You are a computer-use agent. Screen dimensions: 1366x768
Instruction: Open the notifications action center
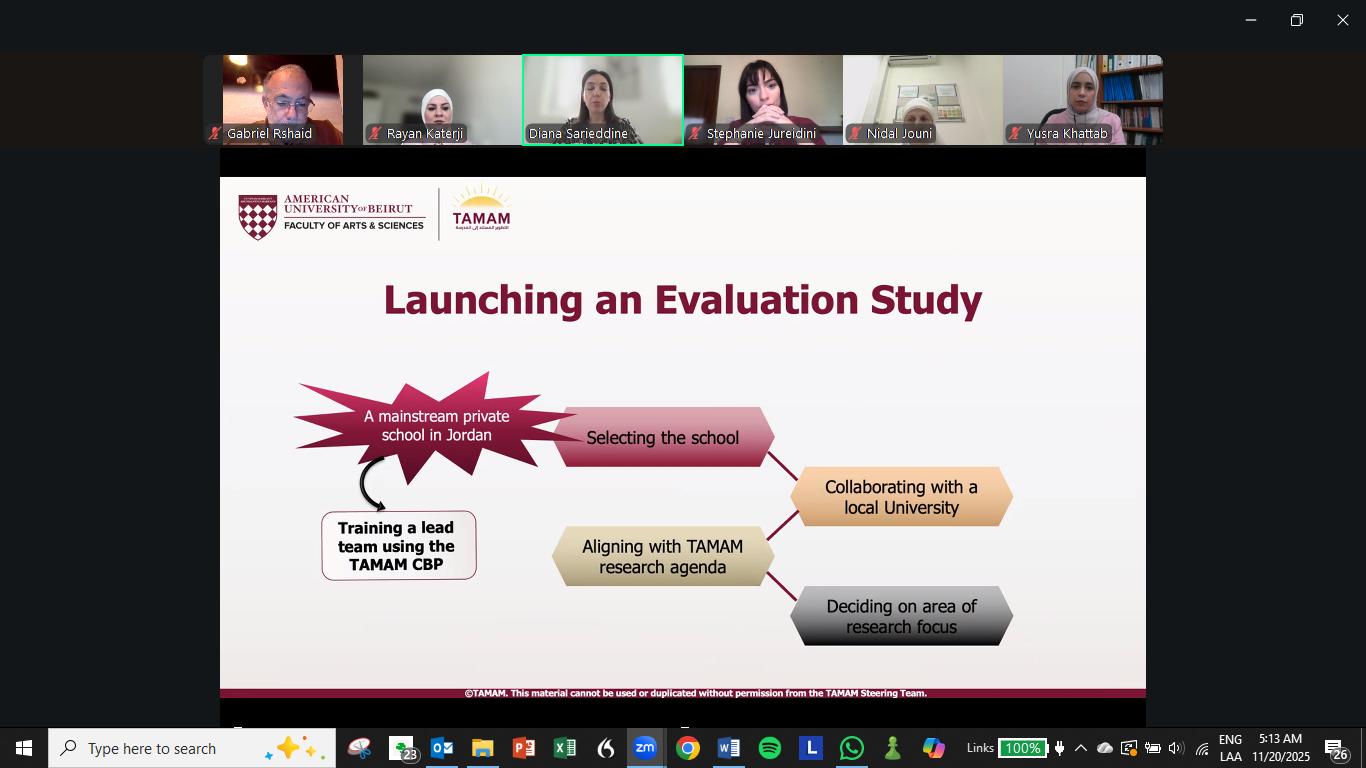pos(1336,748)
